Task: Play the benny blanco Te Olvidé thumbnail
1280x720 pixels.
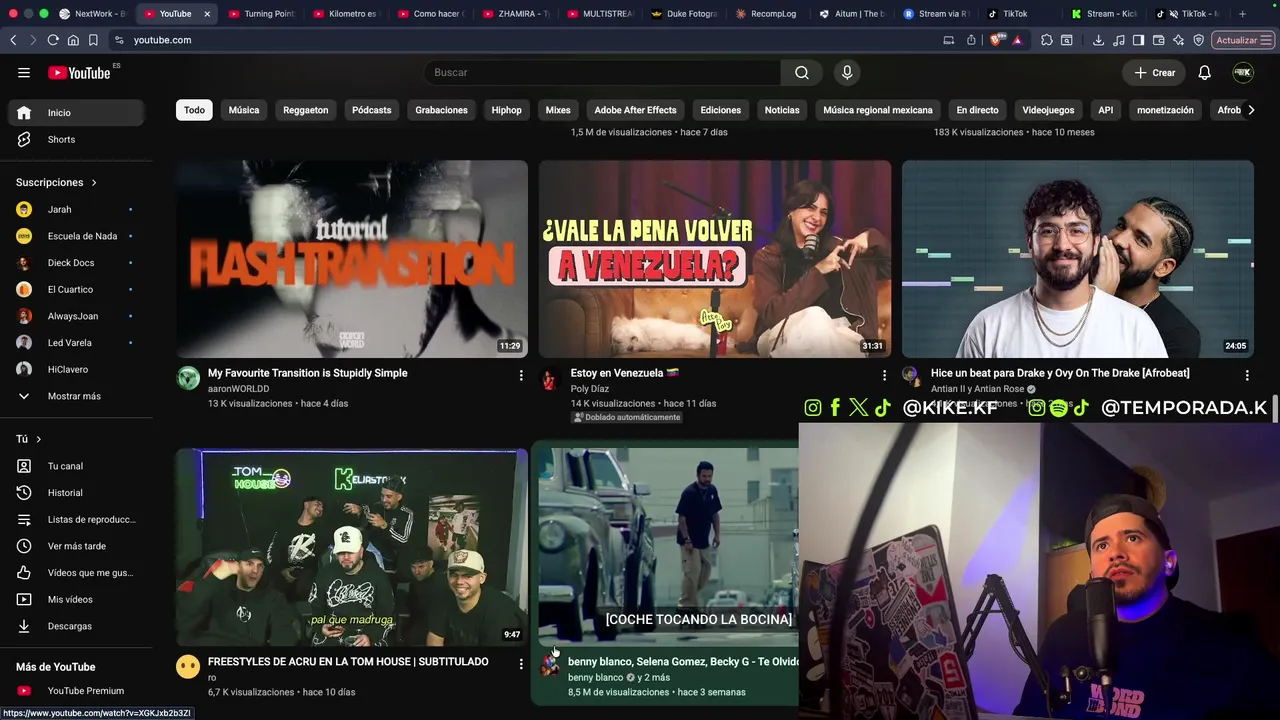Action: coord(669,547)
